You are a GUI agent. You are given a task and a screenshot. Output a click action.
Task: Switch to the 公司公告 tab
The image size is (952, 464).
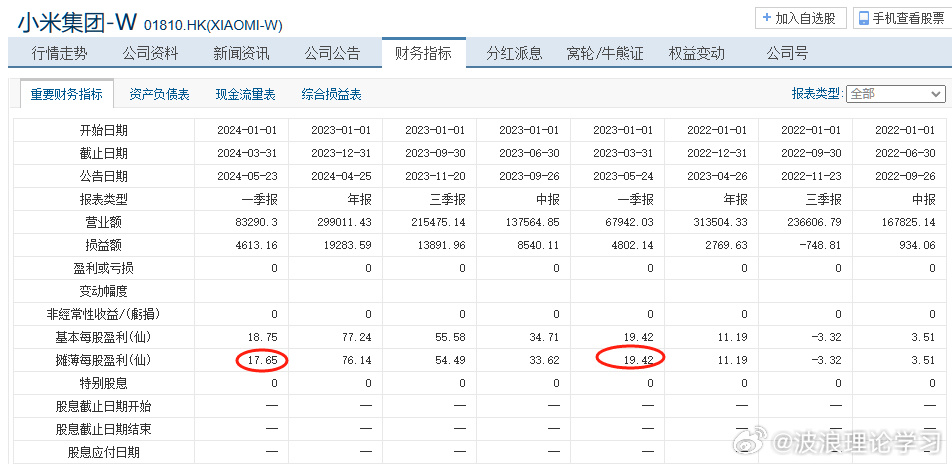click(x=333, y=53)
